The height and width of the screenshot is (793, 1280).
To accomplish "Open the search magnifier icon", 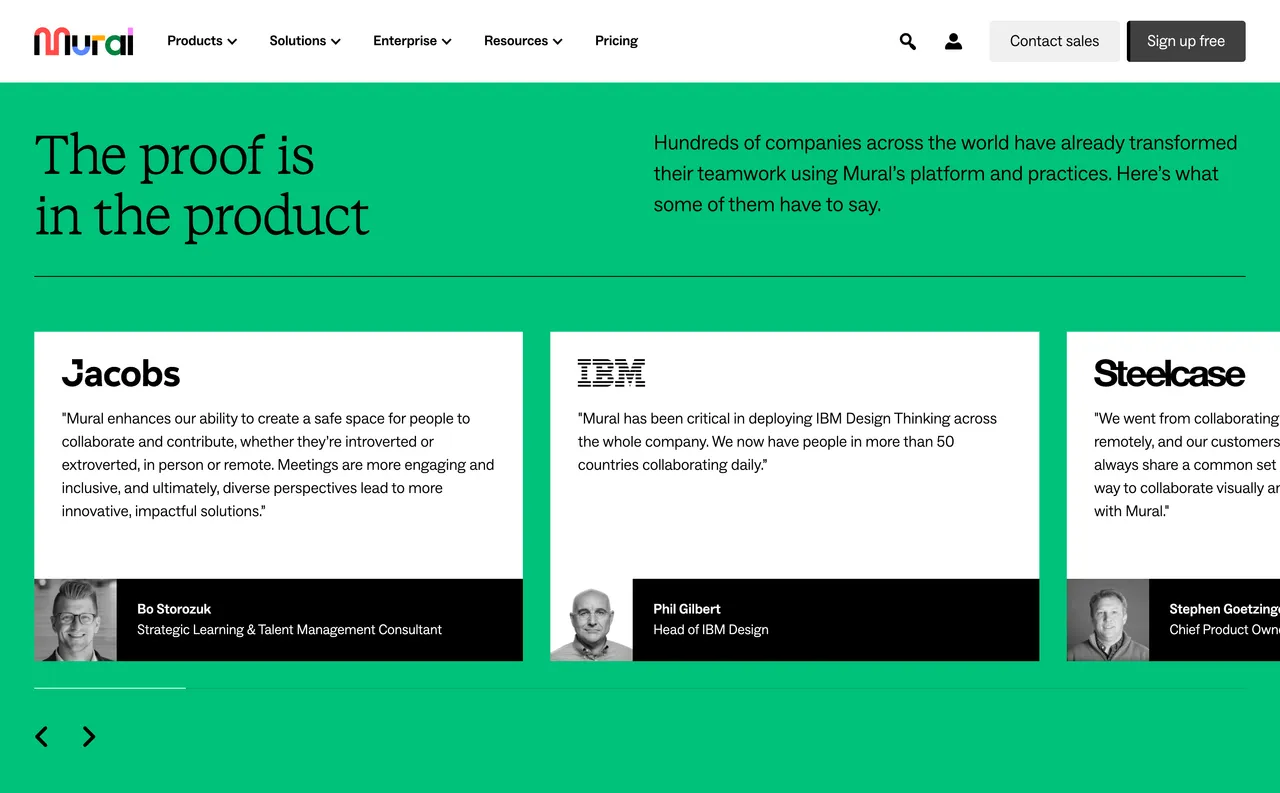I will 907,41.
